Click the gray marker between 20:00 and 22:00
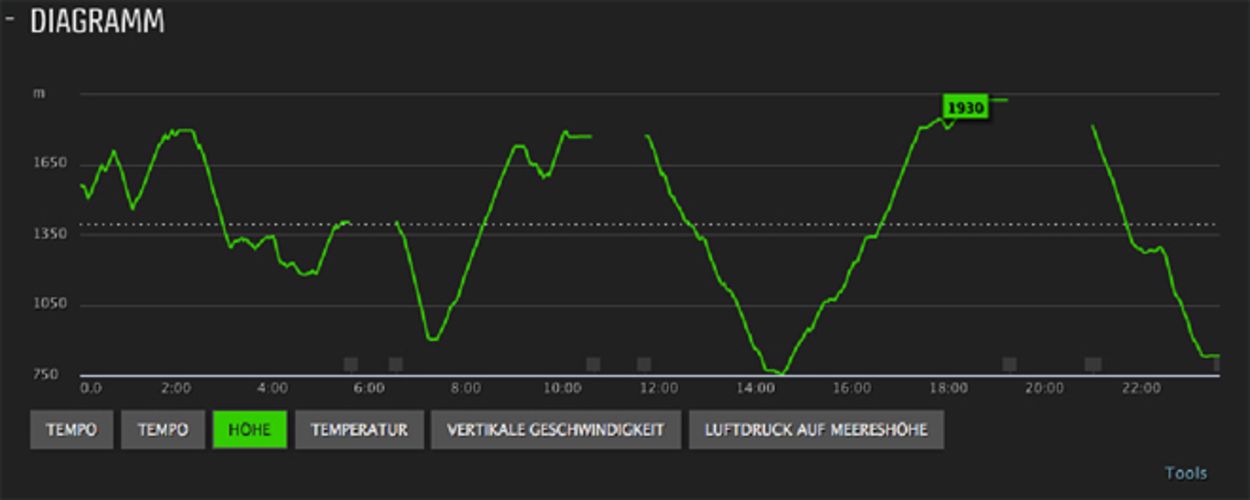Viewport: 1250px width, 500px height. 1093,364
